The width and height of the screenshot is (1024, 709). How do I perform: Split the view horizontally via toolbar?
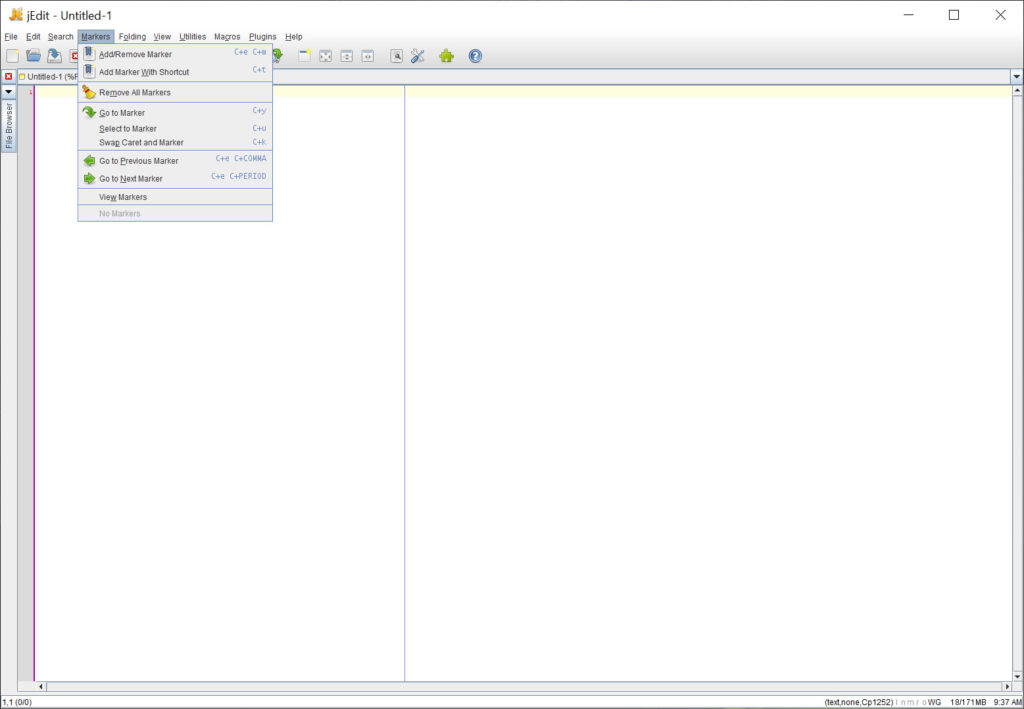(347, 56)
